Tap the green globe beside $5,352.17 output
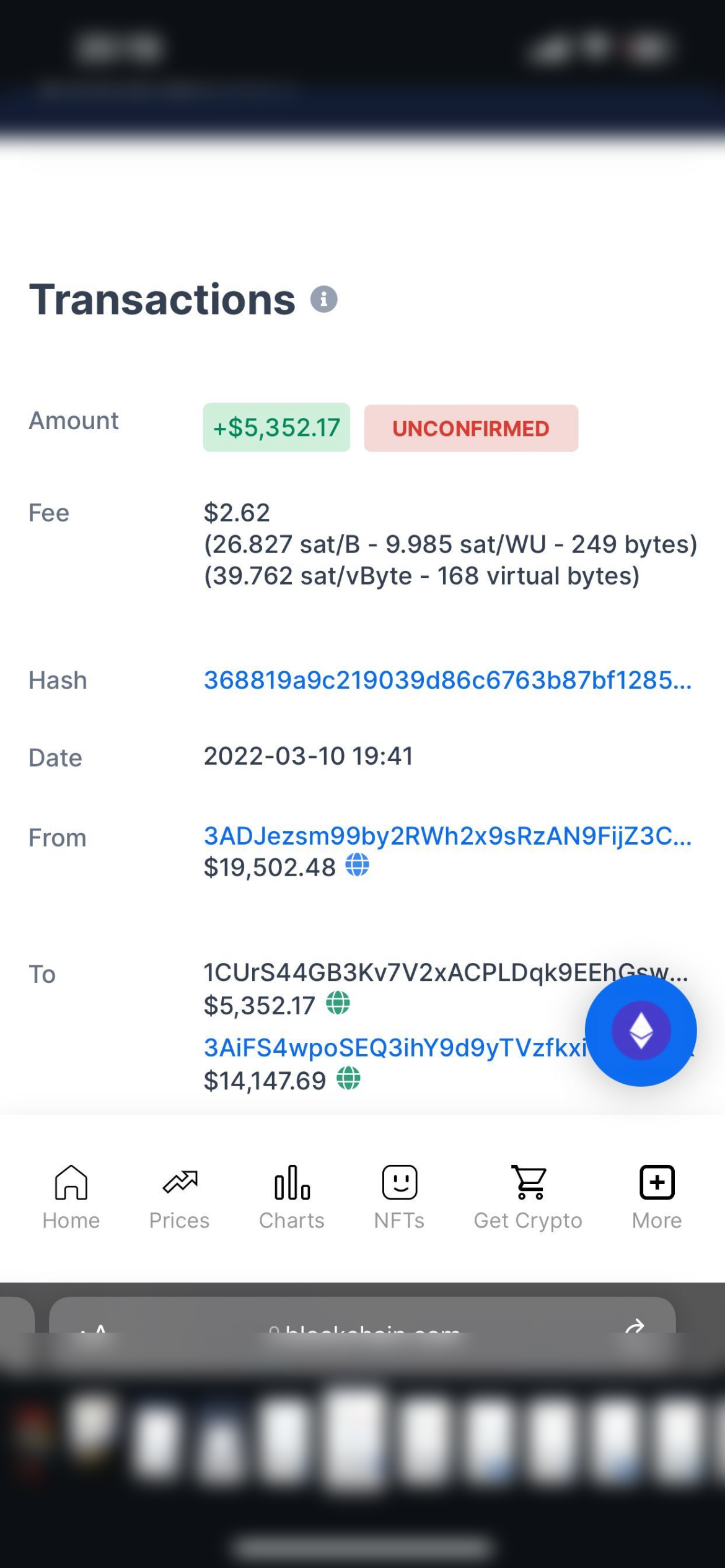 tap(338, 1003)
